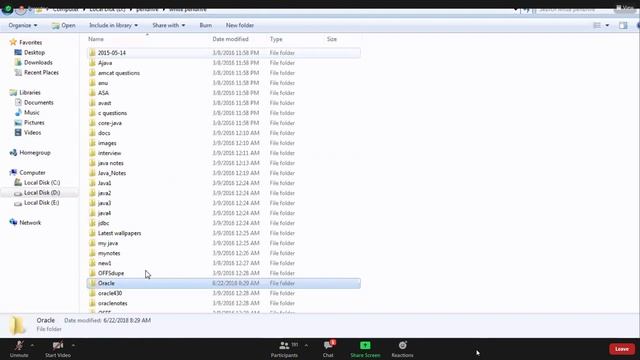
Task: Expand audio options arrow beside Unmute
Action: [x=32, y=345]
